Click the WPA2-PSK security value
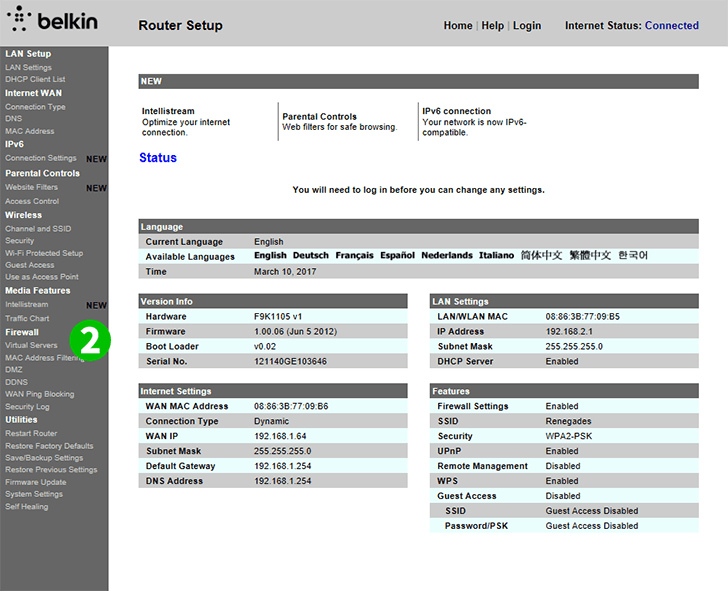Viewport: 728px width, 591px height. pyautogui.click(x=569, y=436)
